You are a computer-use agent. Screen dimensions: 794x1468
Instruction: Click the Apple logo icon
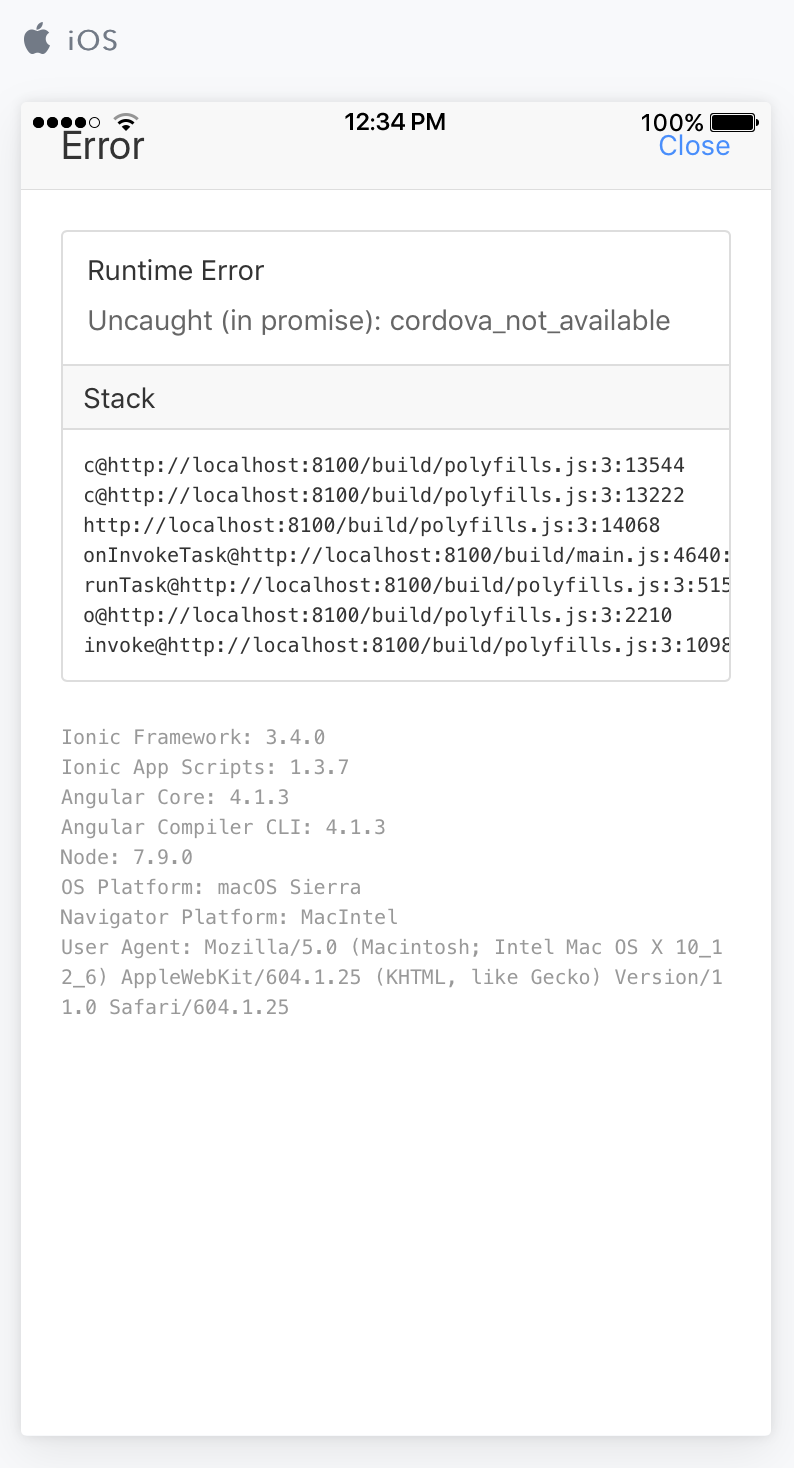(38, 38)
